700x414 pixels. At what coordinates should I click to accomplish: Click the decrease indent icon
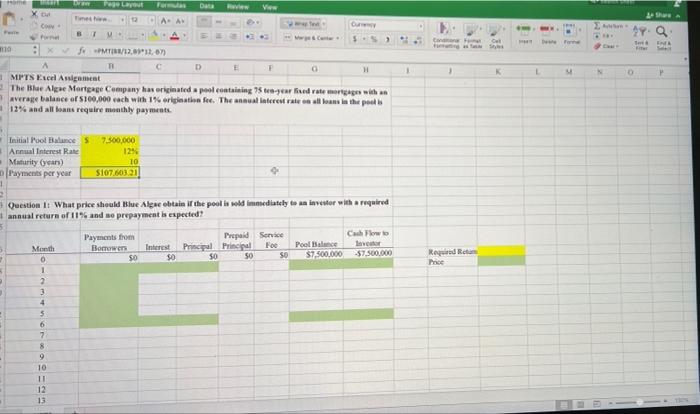tap(250, 37)
